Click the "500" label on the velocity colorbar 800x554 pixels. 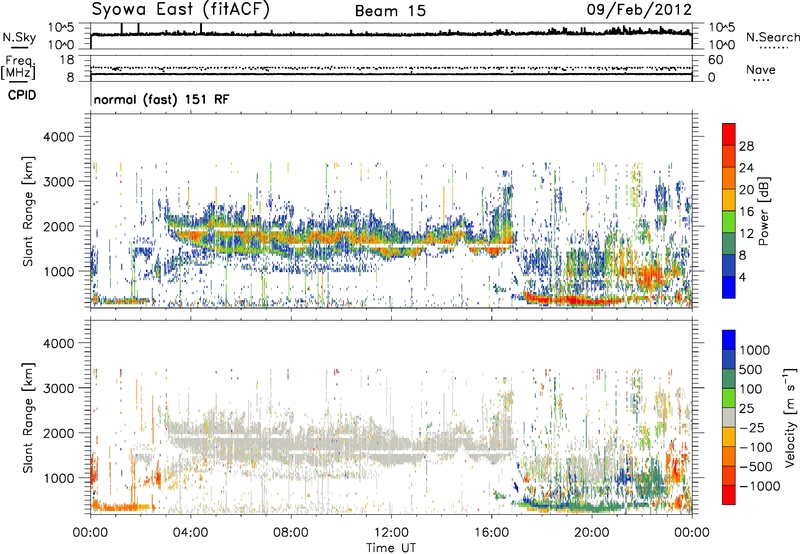tap(750, 370)
